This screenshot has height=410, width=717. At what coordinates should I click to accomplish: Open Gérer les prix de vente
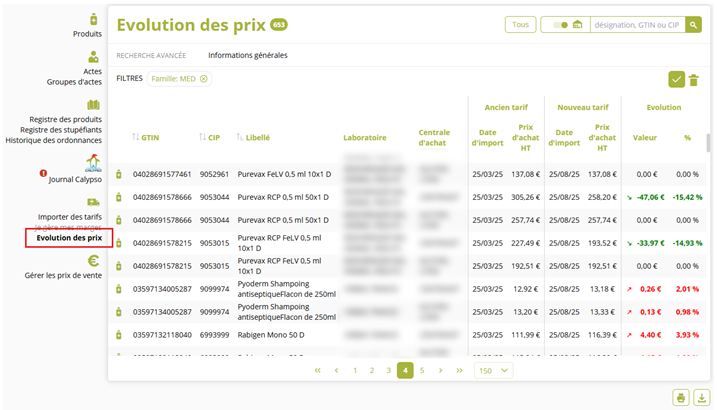(x=63, y=275)
